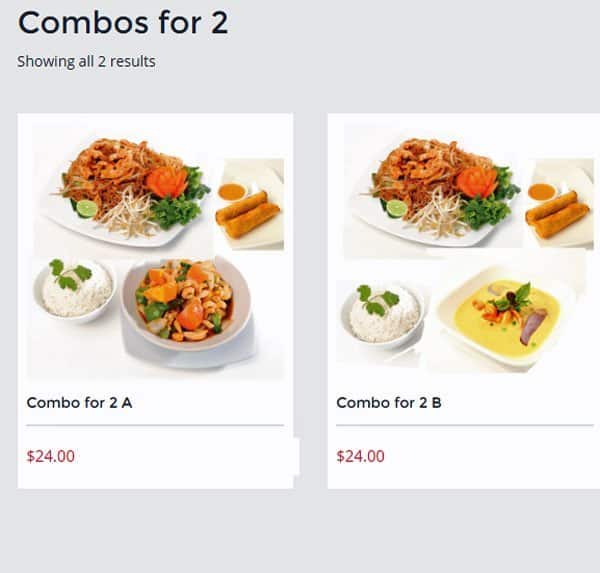
Task: Click the carrot flower garnish in Combo A
Action: point(167,181)
